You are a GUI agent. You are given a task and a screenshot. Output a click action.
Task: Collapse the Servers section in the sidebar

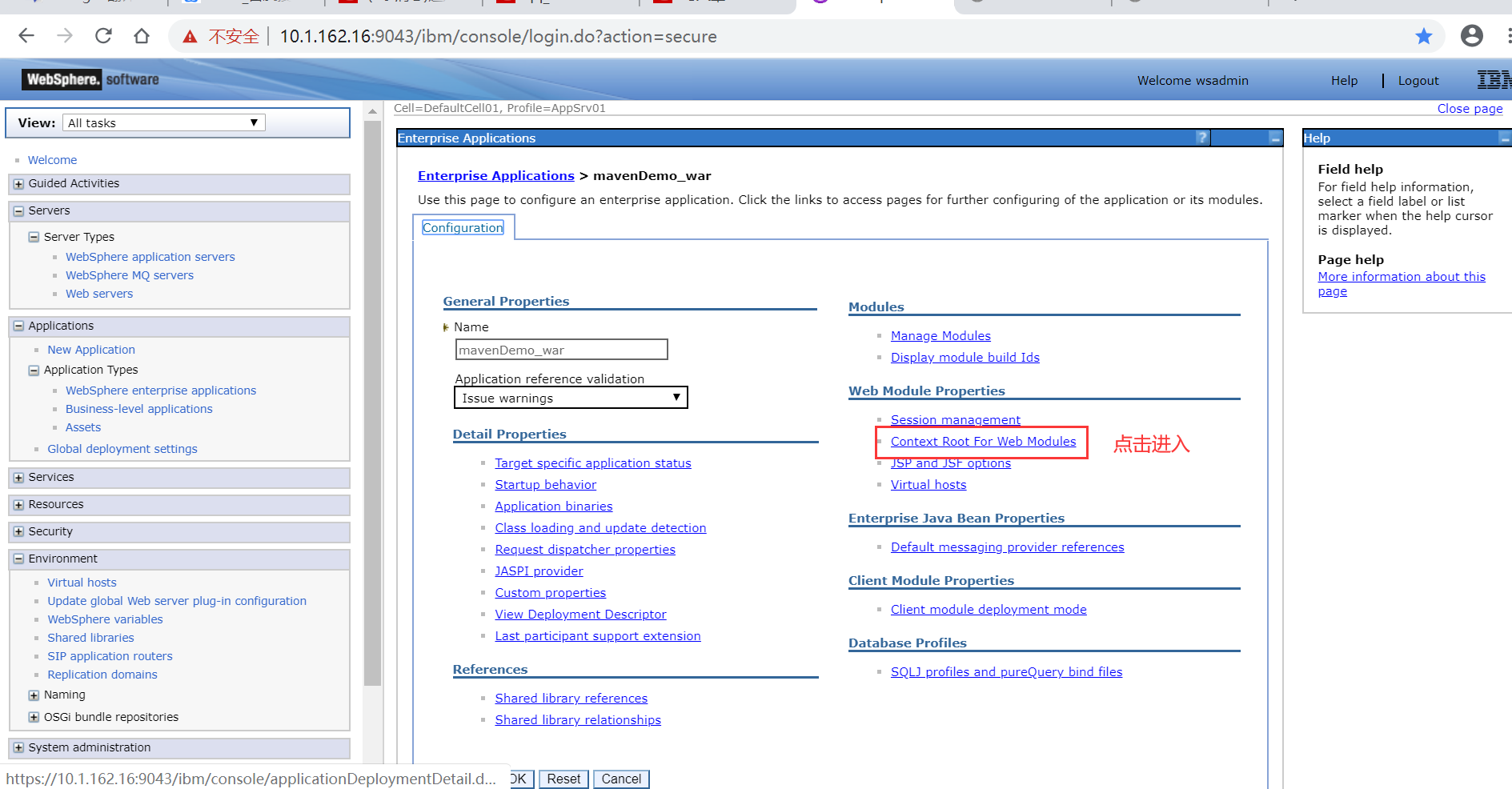pyautogui.click(x=18, y=210)
